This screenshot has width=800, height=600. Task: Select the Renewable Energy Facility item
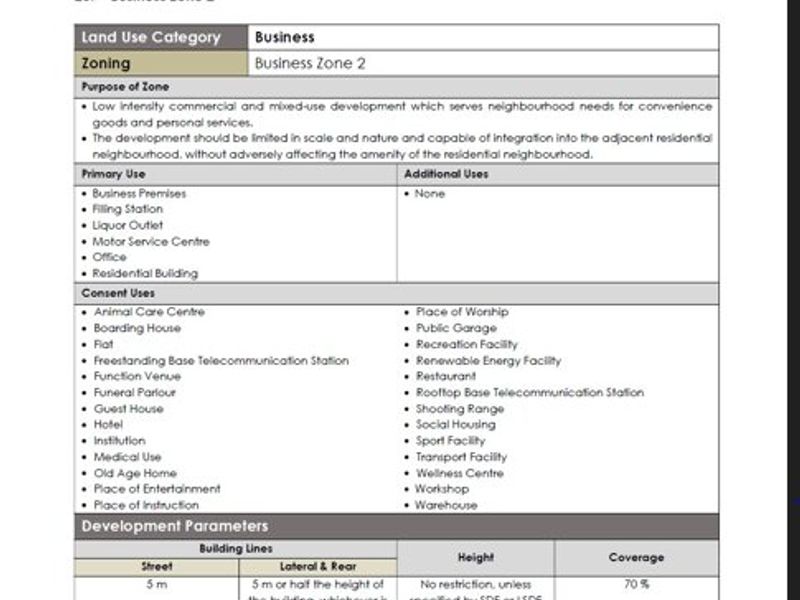[488, 361]
